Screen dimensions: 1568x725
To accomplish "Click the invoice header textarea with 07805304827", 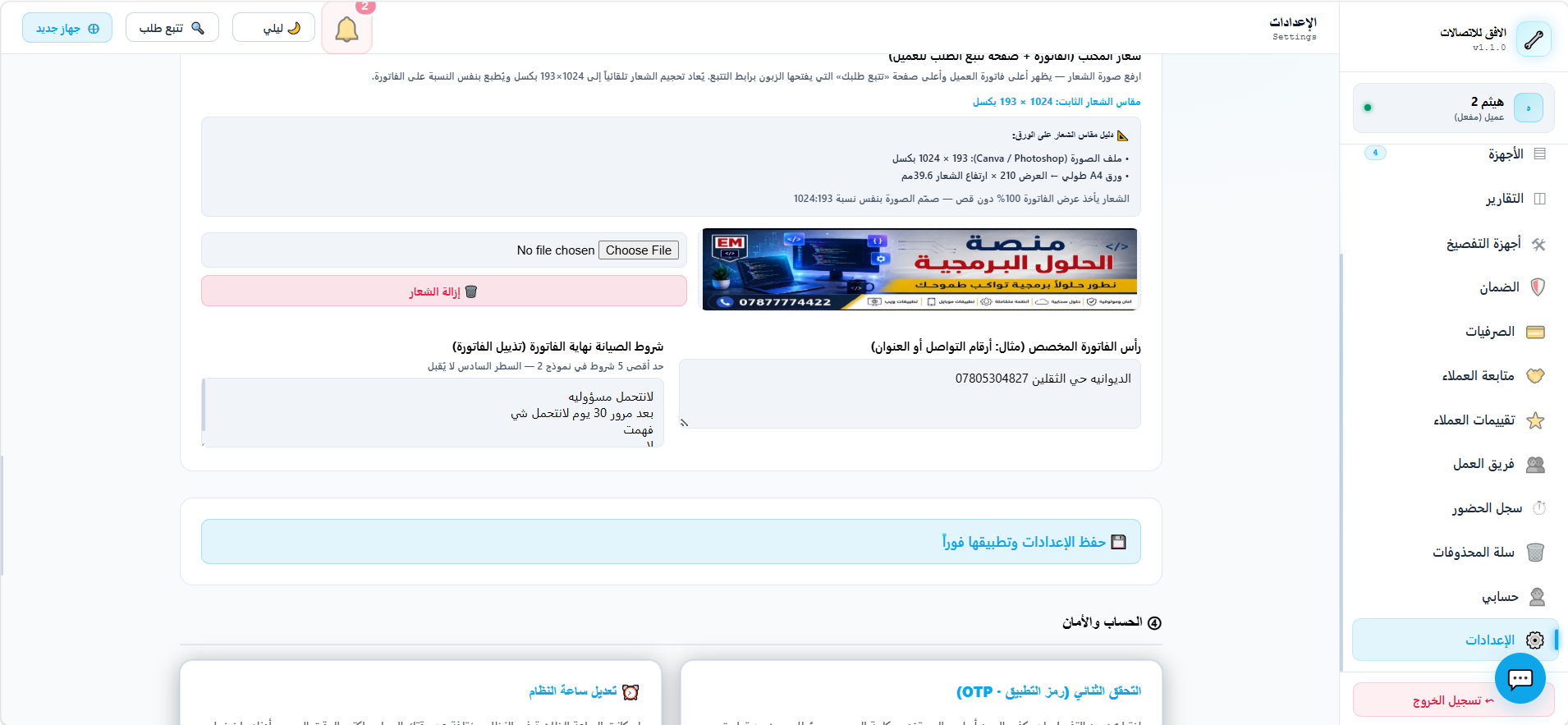I will [910, 394].
